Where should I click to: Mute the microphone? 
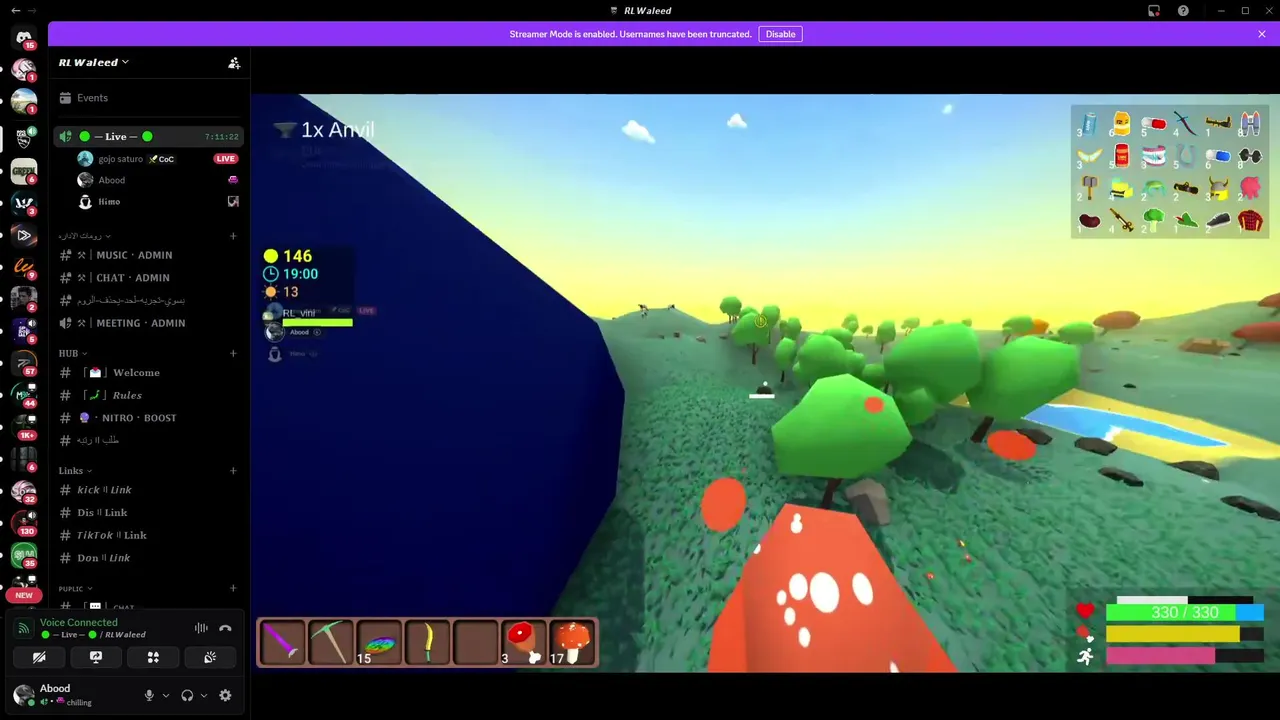tap(149, 695)
